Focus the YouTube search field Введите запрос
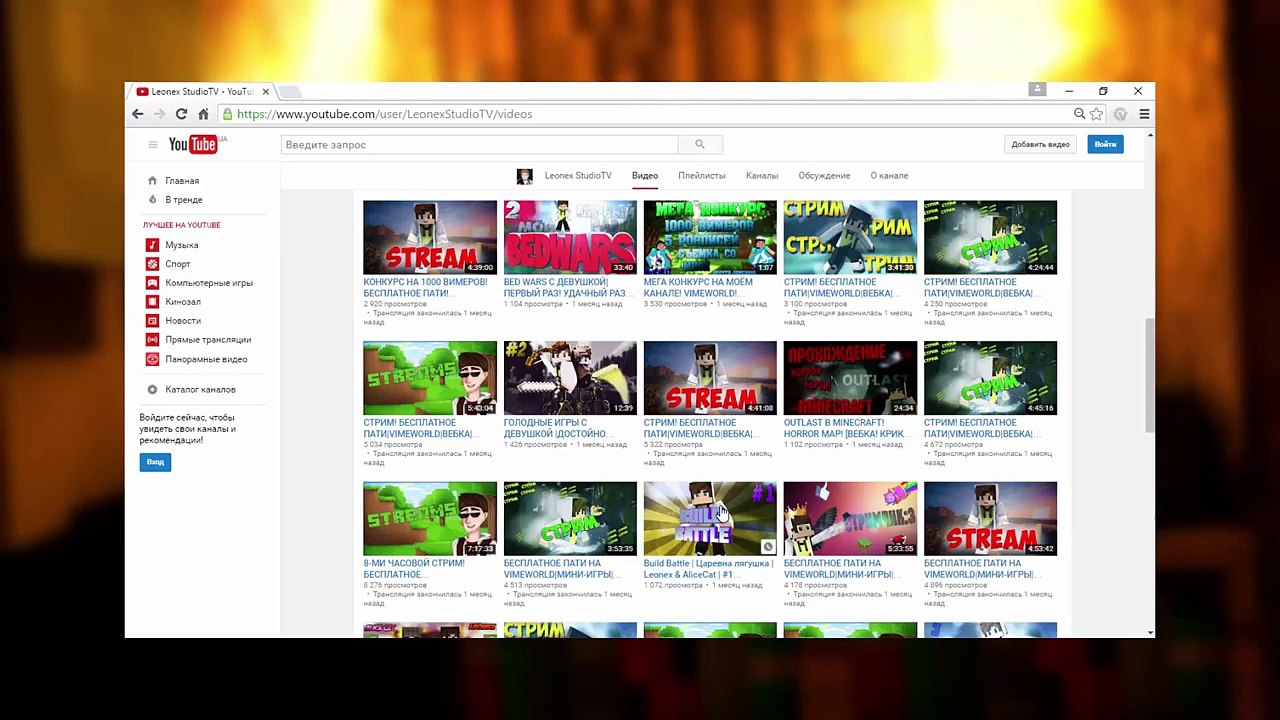The width and height of the screenshot is (1280, 720). tap(480, 145)
